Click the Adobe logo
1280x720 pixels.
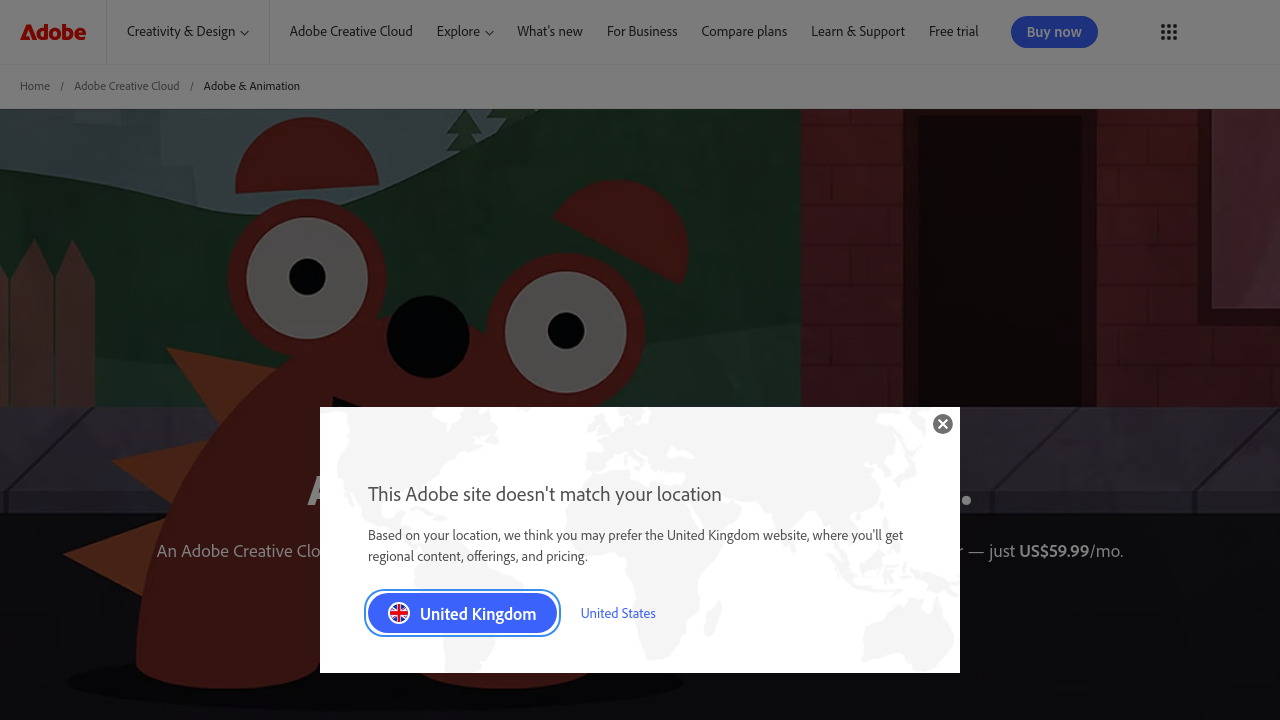point(53,32)
